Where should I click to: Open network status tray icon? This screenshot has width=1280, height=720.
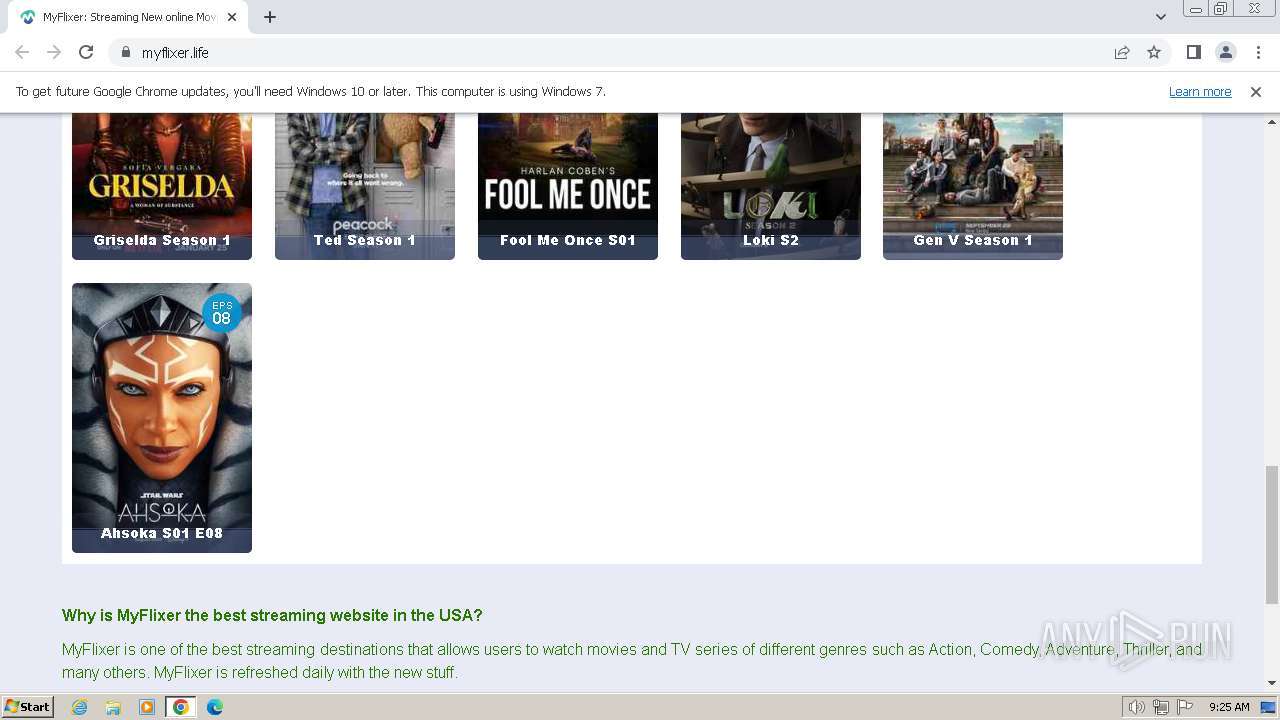tap(1161, 707)
